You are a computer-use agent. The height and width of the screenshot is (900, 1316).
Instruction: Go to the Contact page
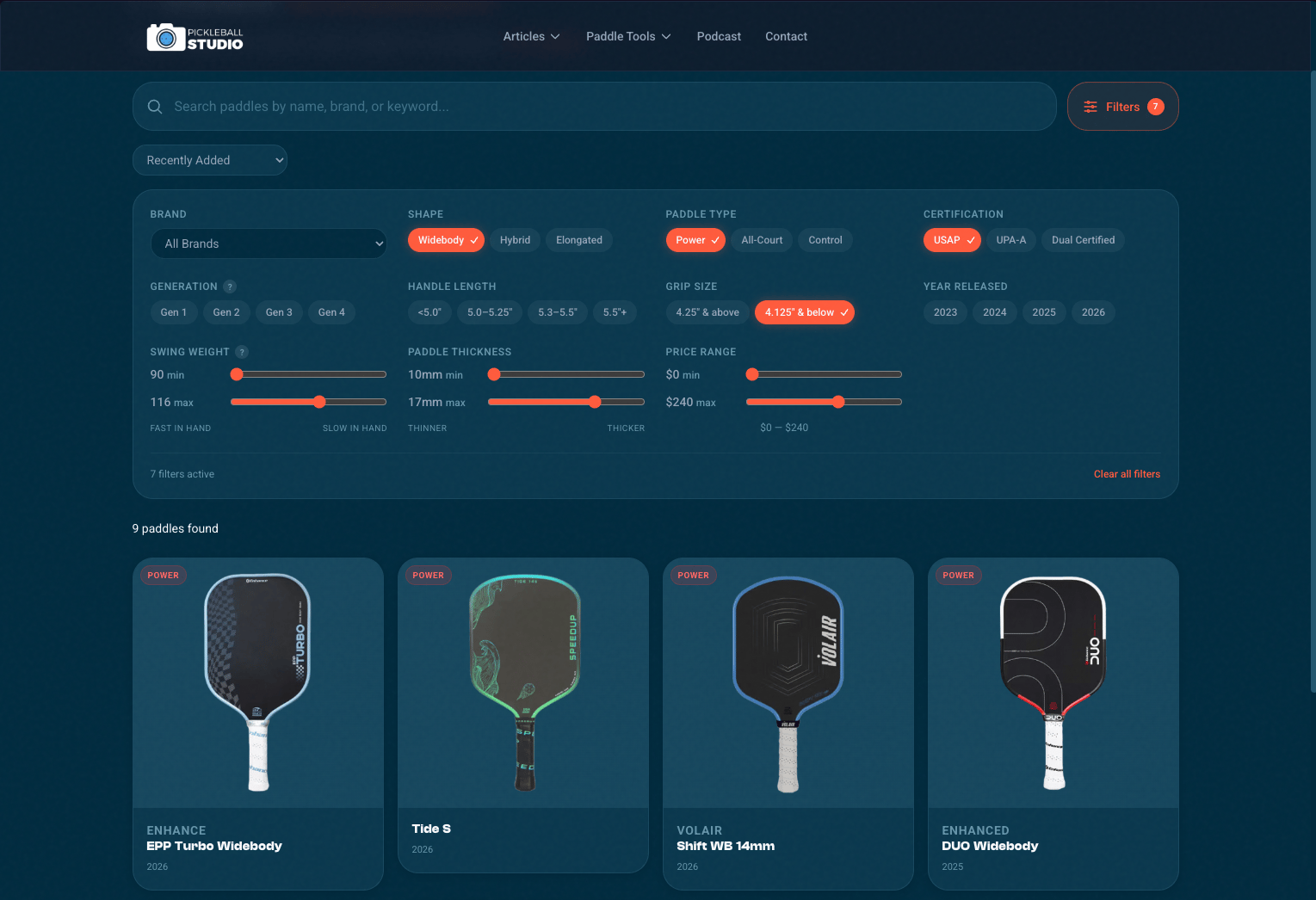click(x=786, y=36)
